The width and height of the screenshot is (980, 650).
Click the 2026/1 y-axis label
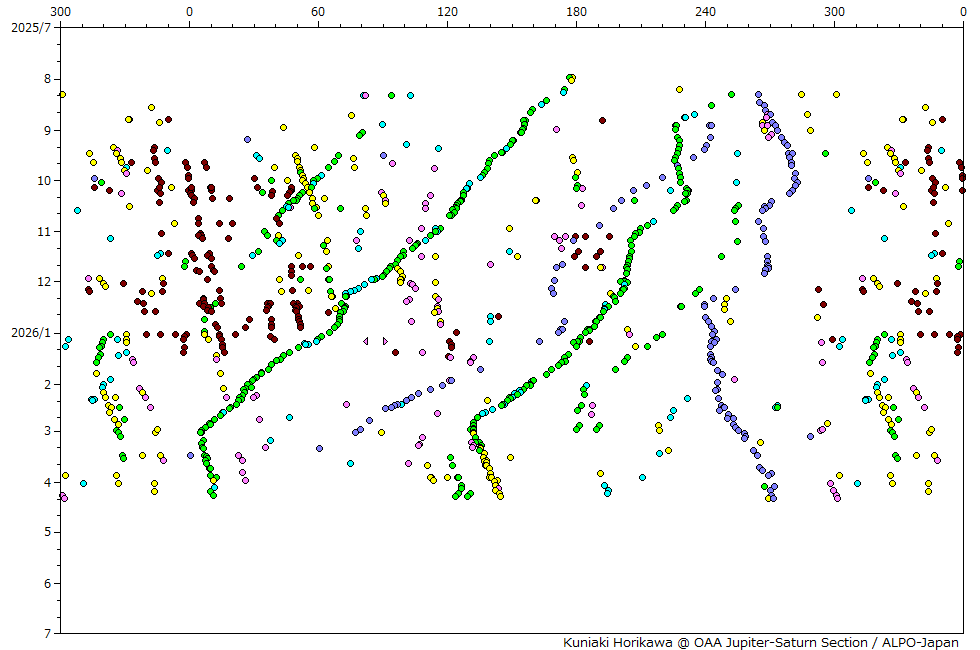pos(30,332)
